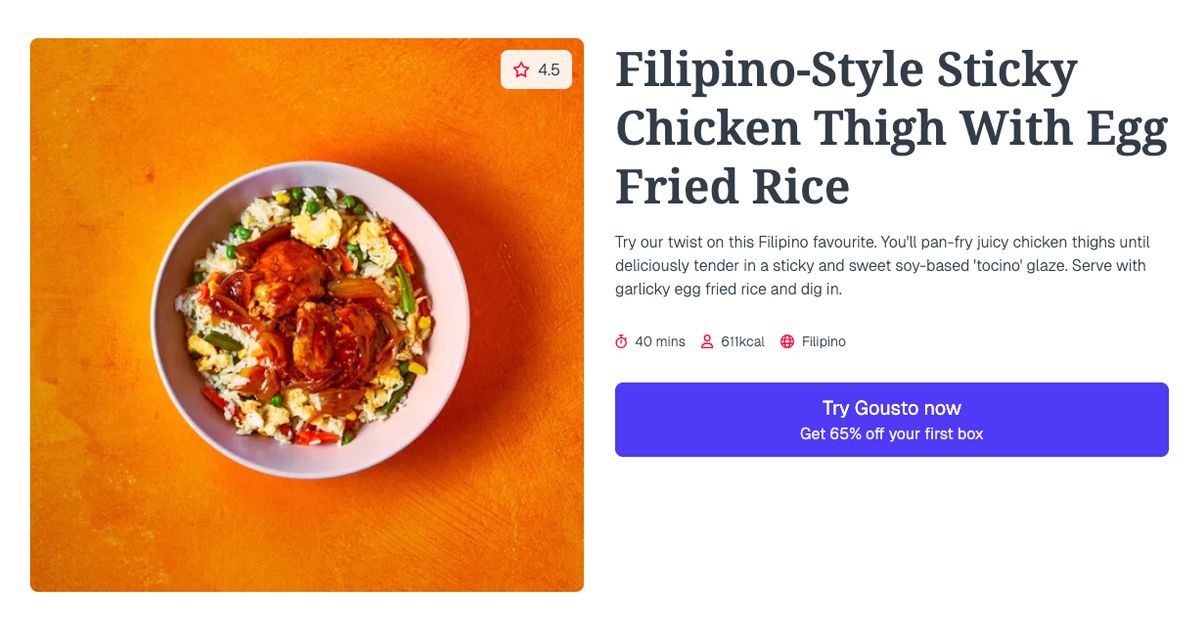
Task: Select the white rating chip on the photo
Action: 536,69
